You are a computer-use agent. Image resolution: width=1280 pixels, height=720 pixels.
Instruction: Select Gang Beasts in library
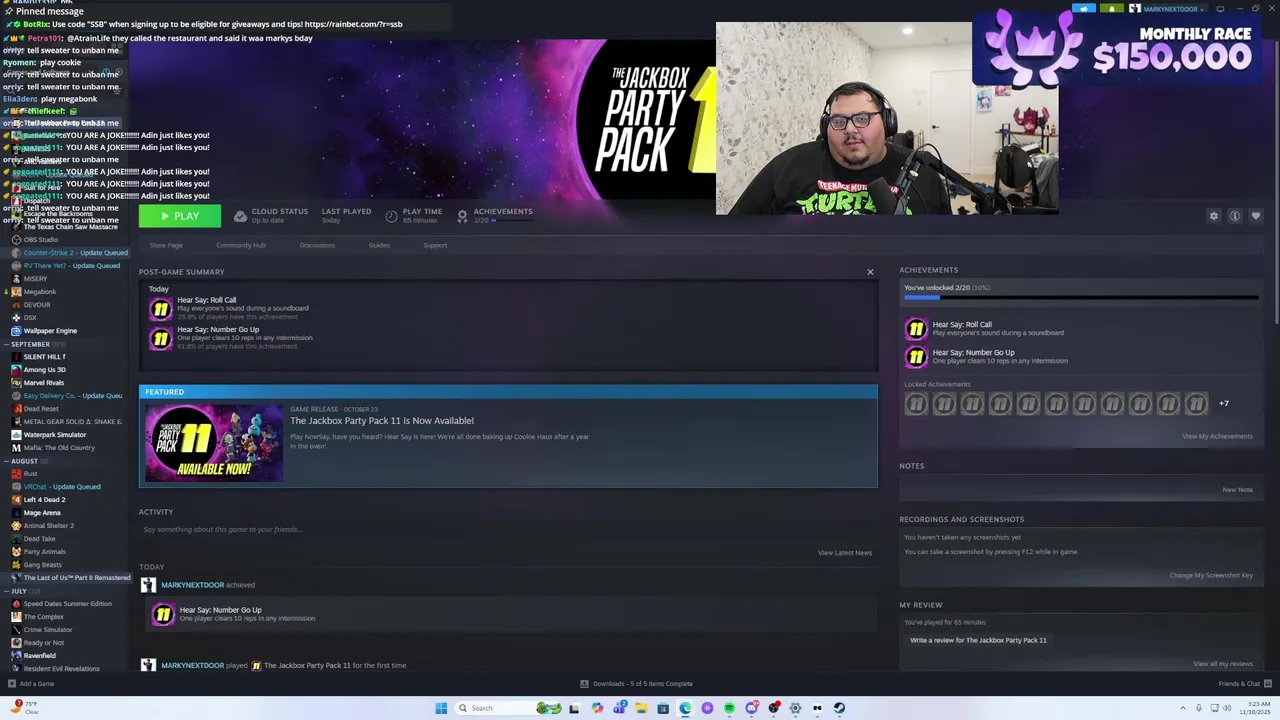42,565
